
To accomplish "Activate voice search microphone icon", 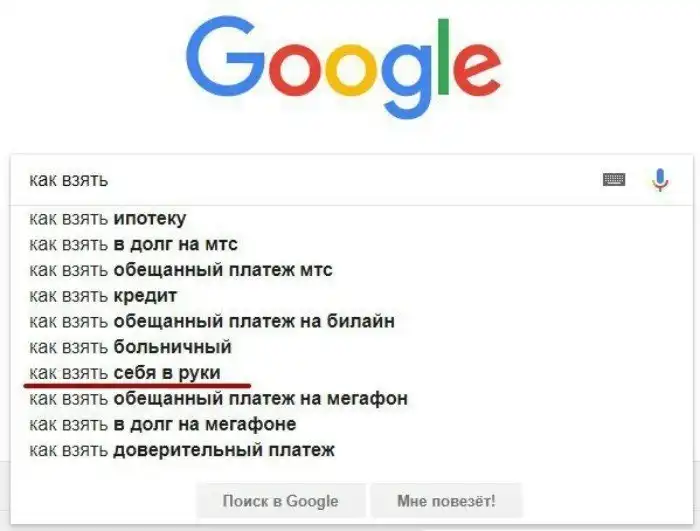I will (659, 180).
